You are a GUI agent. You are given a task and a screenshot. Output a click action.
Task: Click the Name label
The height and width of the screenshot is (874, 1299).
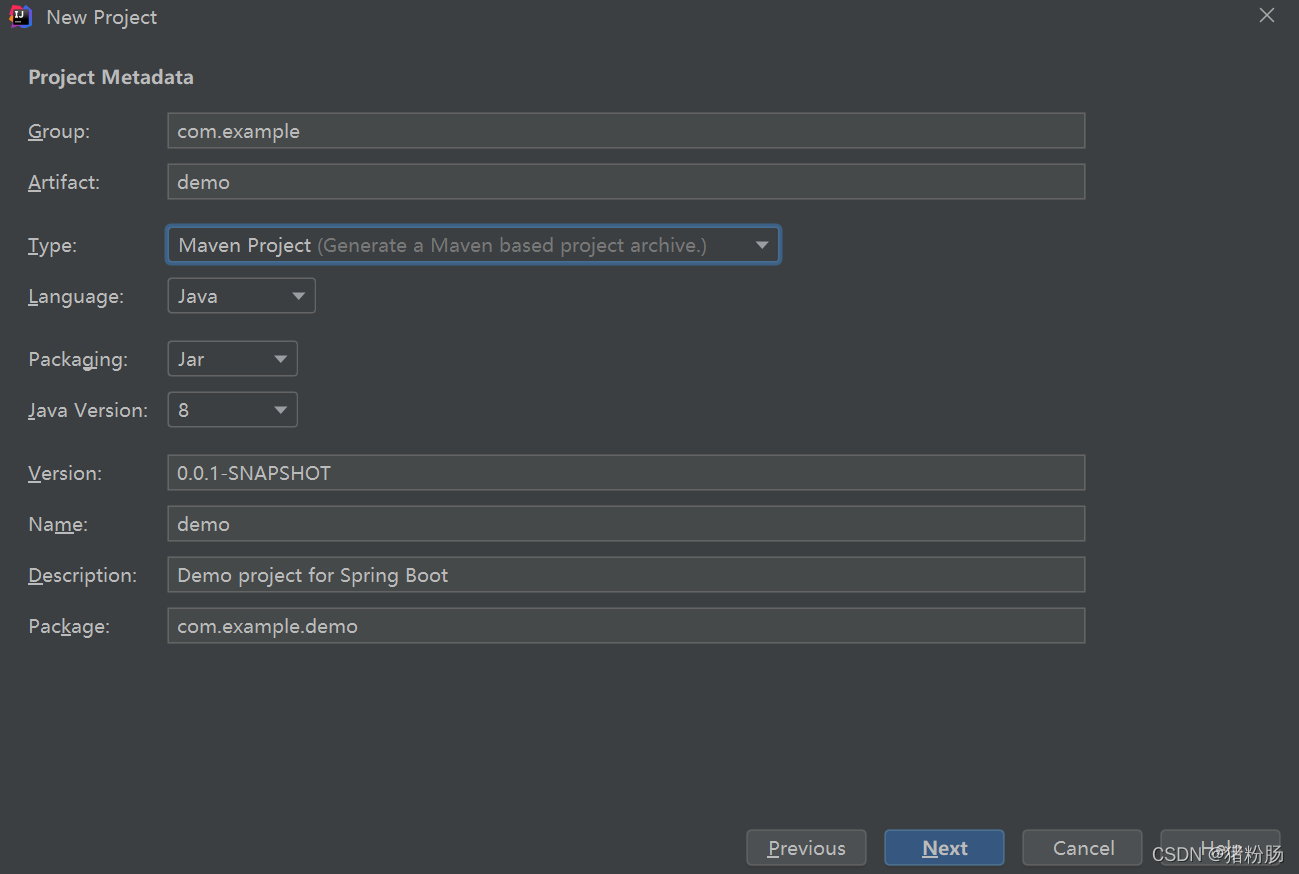[x=58, y=524]
